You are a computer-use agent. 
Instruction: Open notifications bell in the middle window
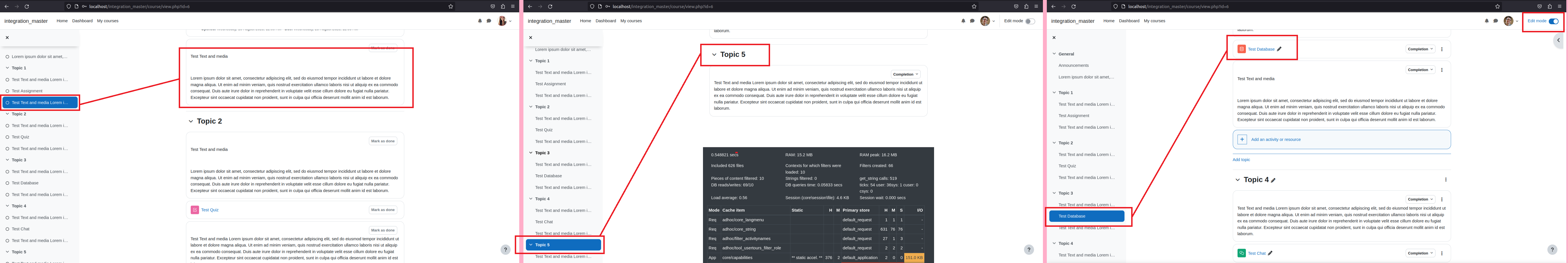963,21
